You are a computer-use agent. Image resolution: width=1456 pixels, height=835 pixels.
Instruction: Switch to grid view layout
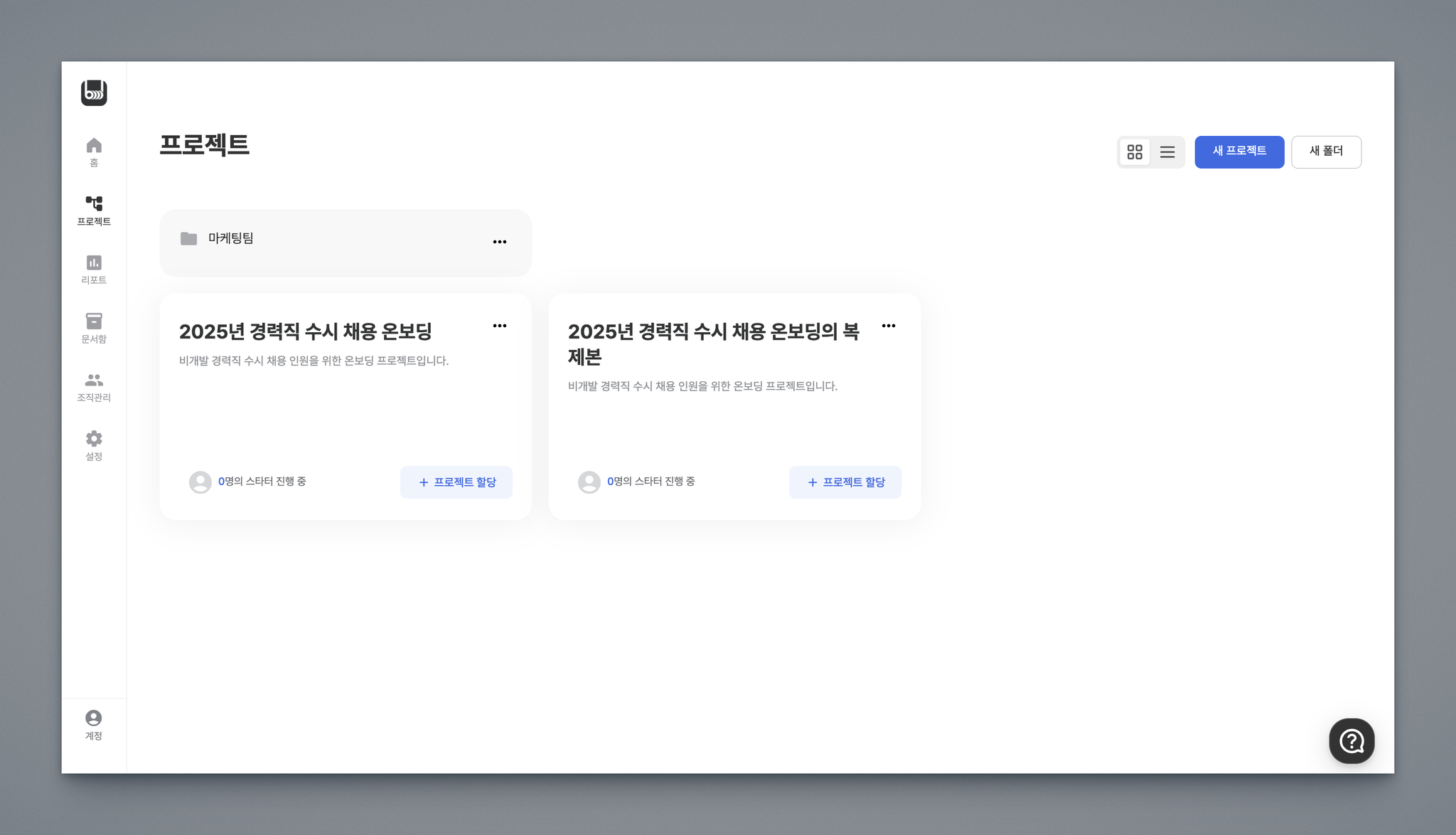(x=1135, y=152)
